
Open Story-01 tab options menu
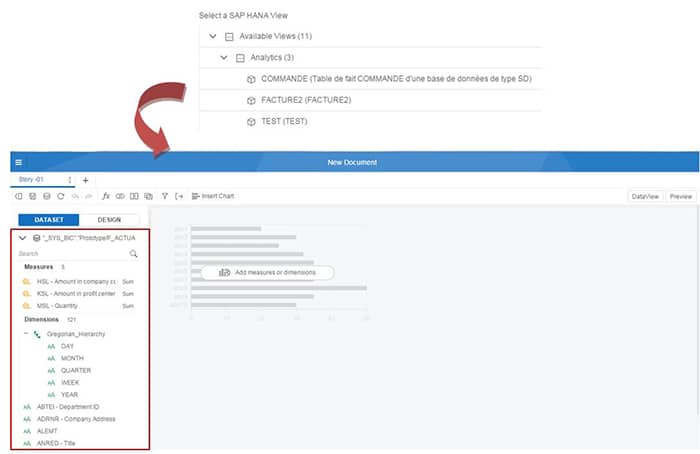click(70, 179)
